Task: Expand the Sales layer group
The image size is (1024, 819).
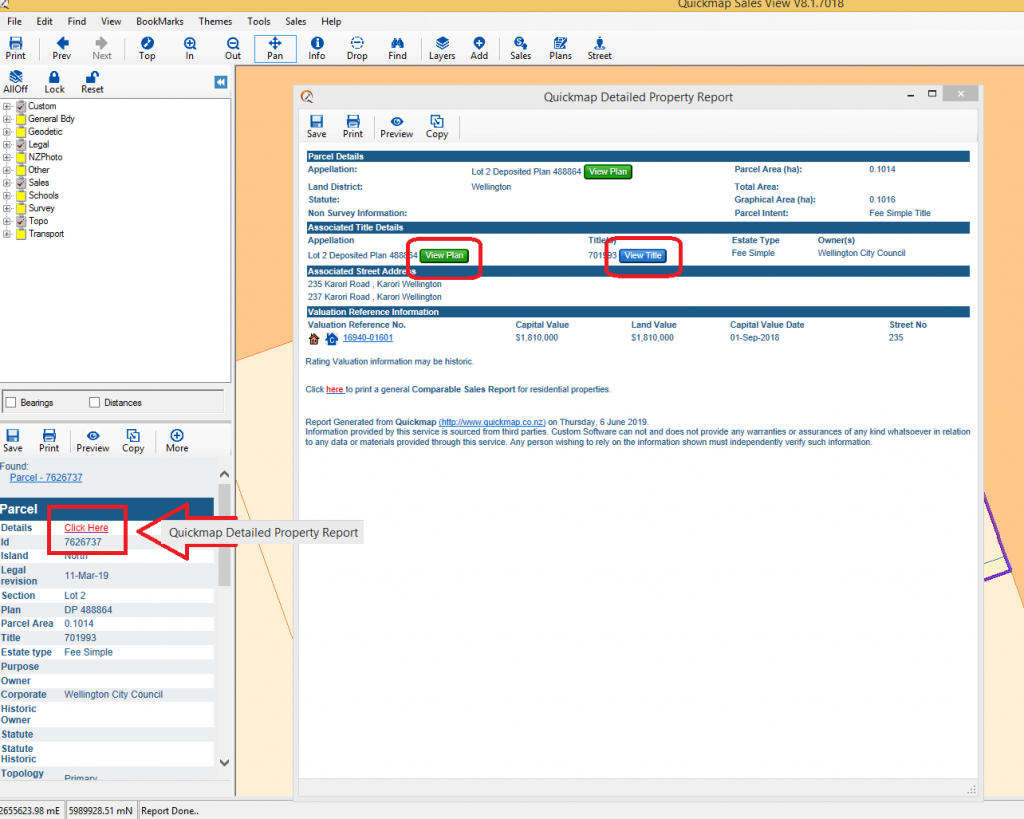Action: [x=7, y=182]
